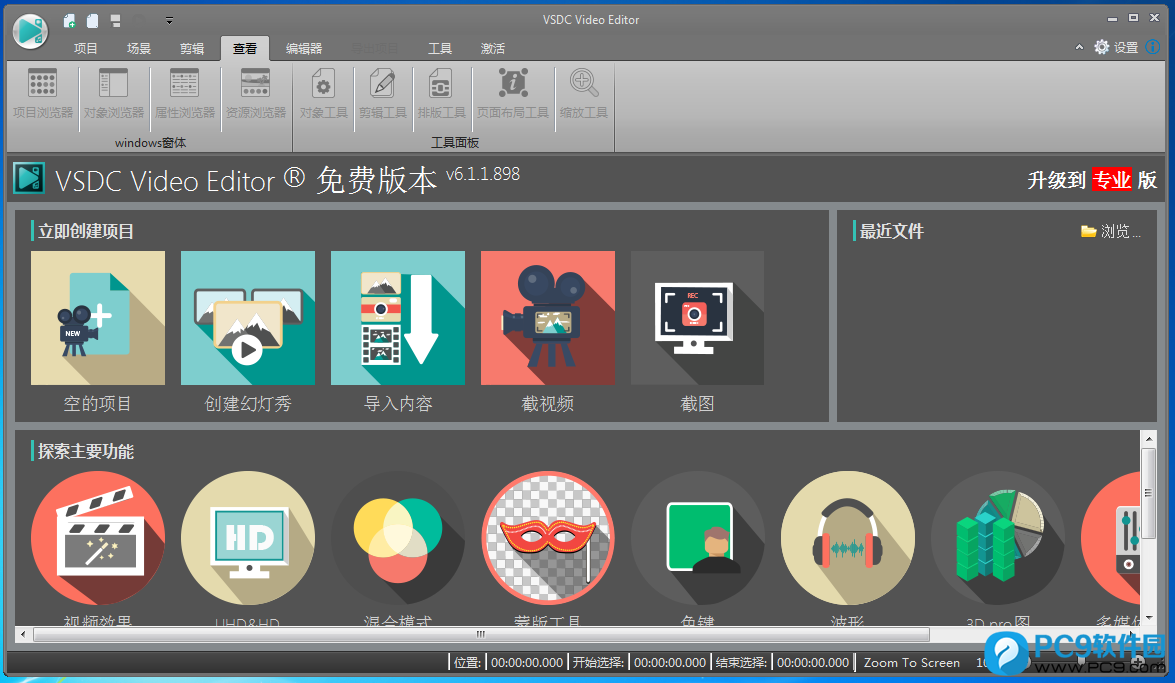Image resolution: width=1175 pixels, height=683 pixels.
Task: Collapse the ribbon with the up chevron
Action: pos(1079,47)
